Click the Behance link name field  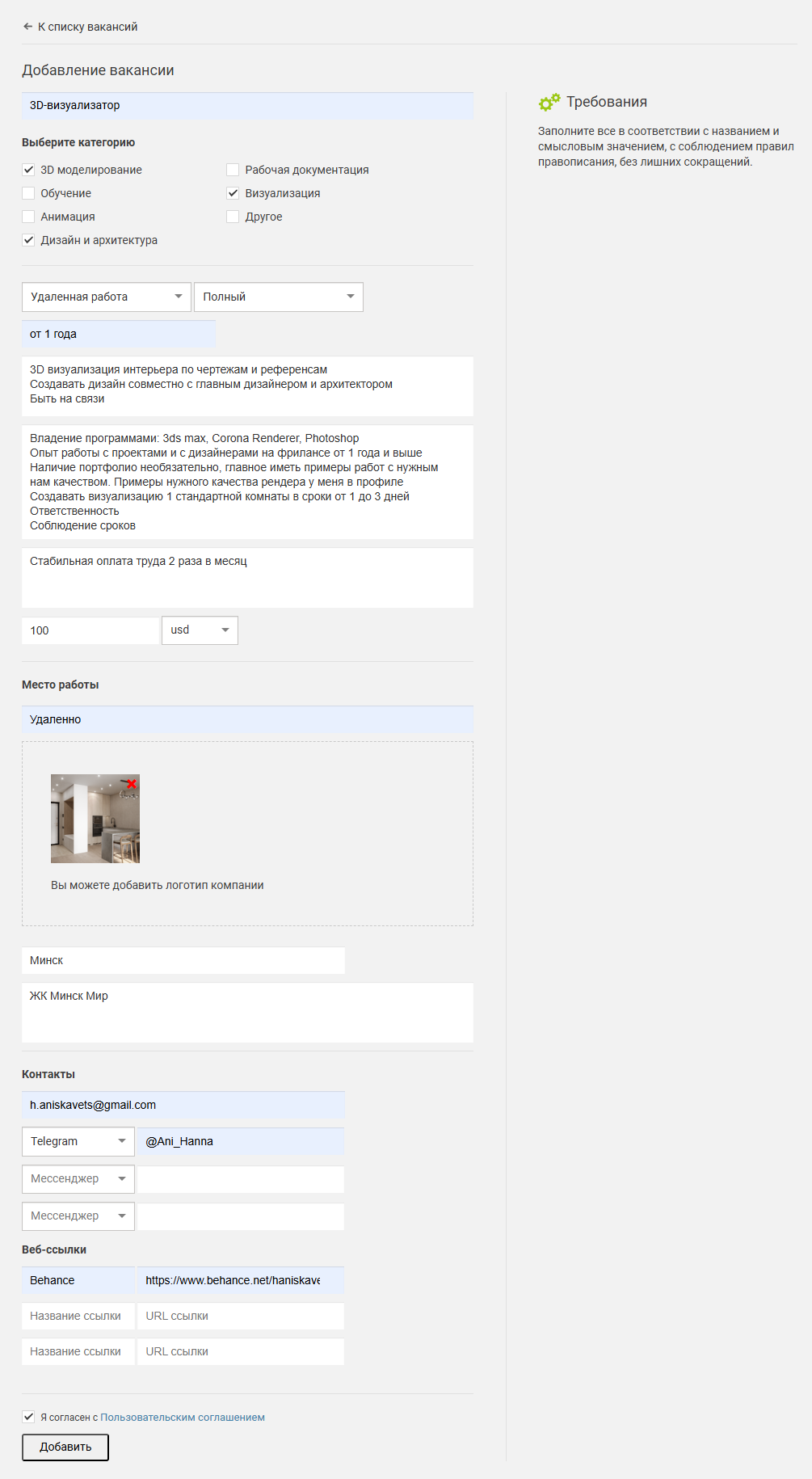coord(78,1280)
